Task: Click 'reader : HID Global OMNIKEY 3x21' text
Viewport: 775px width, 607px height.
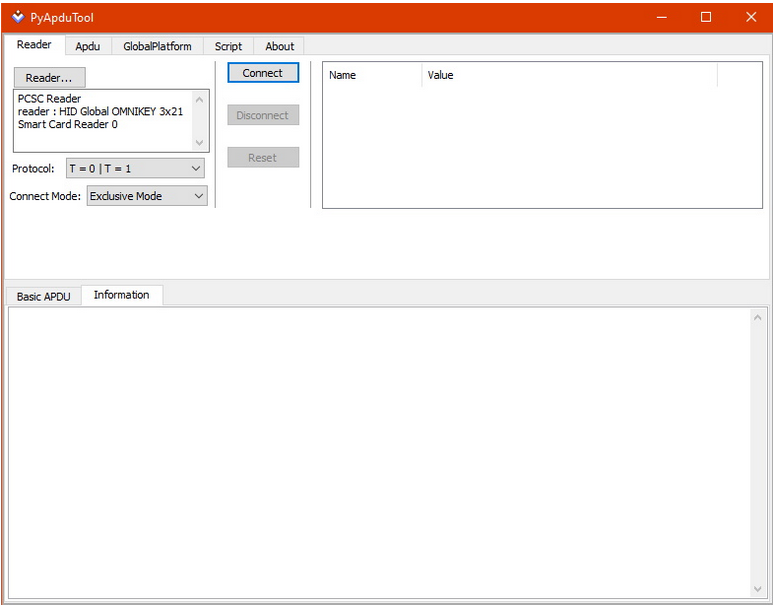Action: (x=100, y=111)
